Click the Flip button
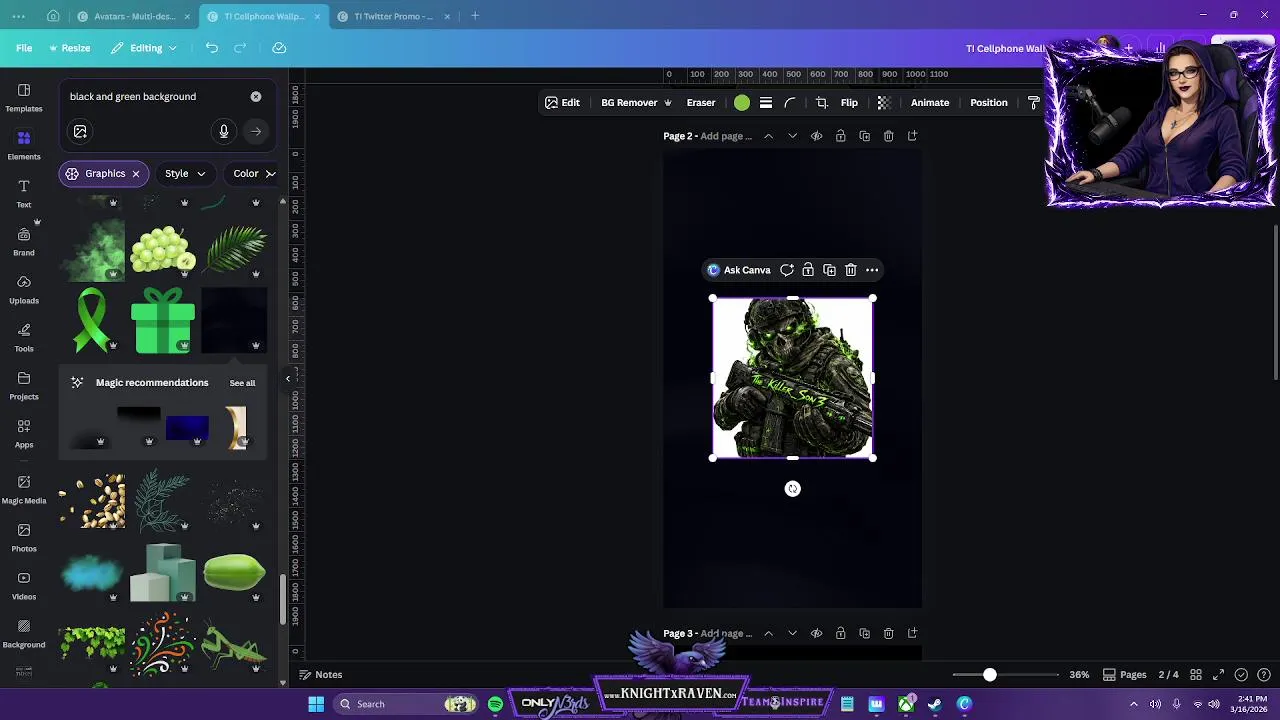 pyautogui.click(x=849, y=103)
